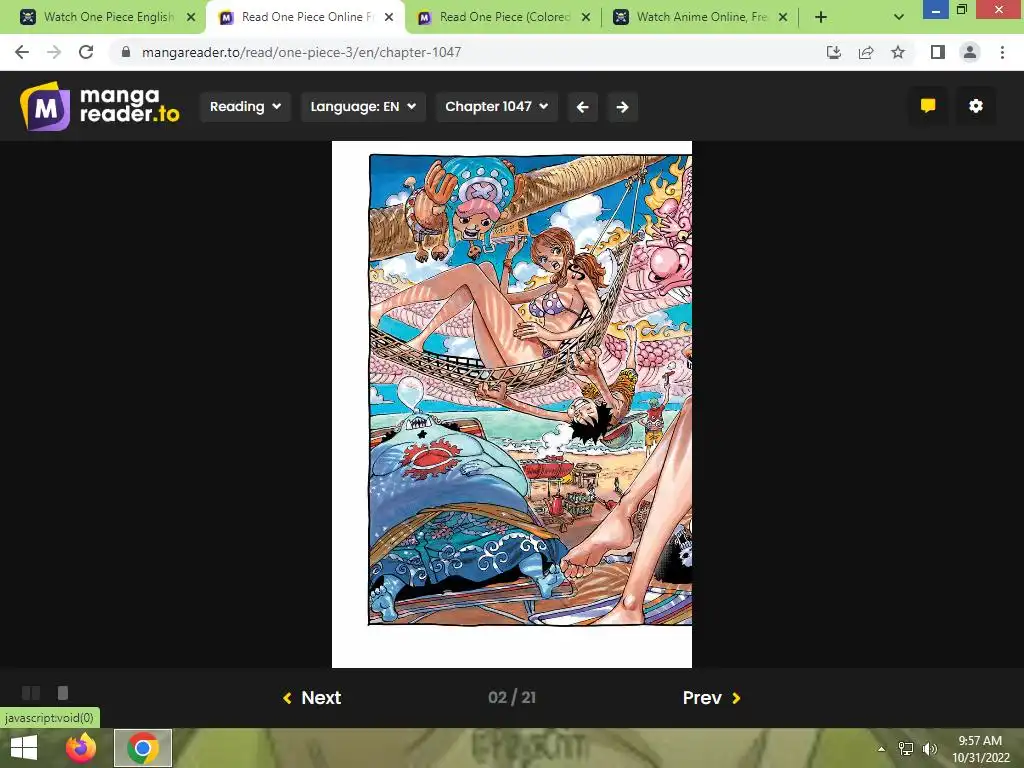
Task: Open a new browser tab
Action: tap(821, 17)
